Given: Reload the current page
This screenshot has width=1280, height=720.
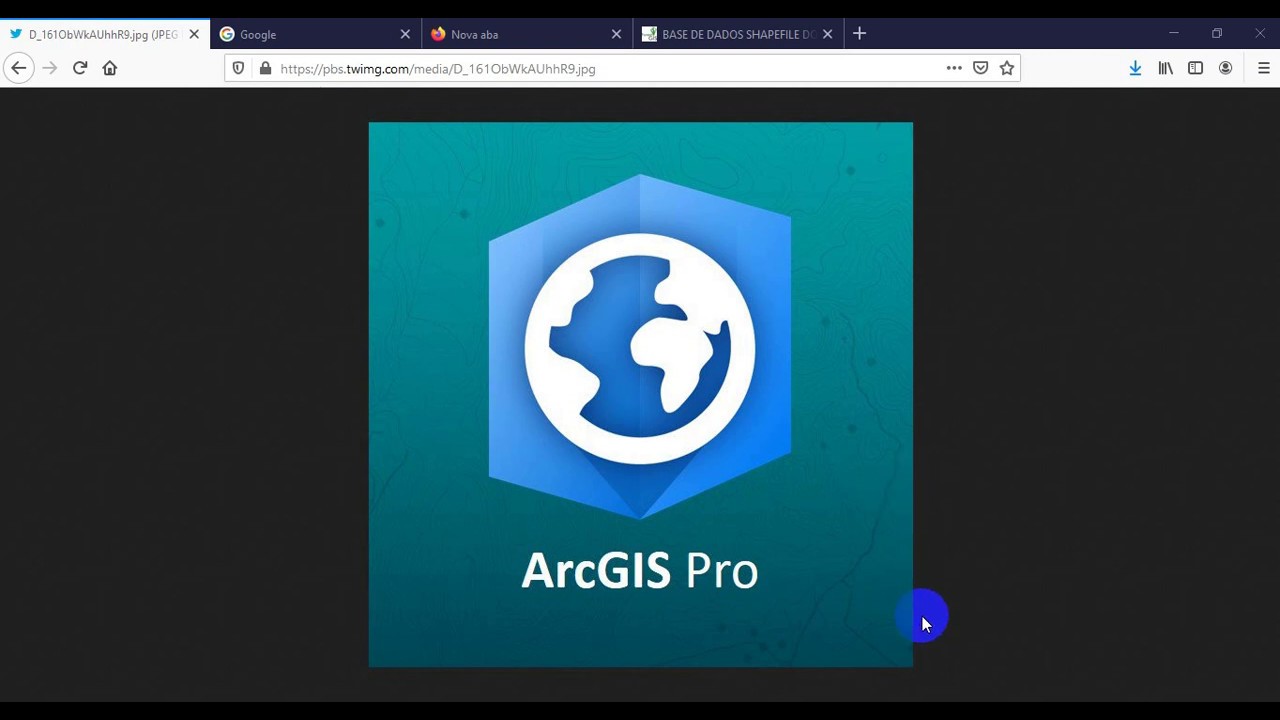Looking at the screenshot, I should [80, 68].
